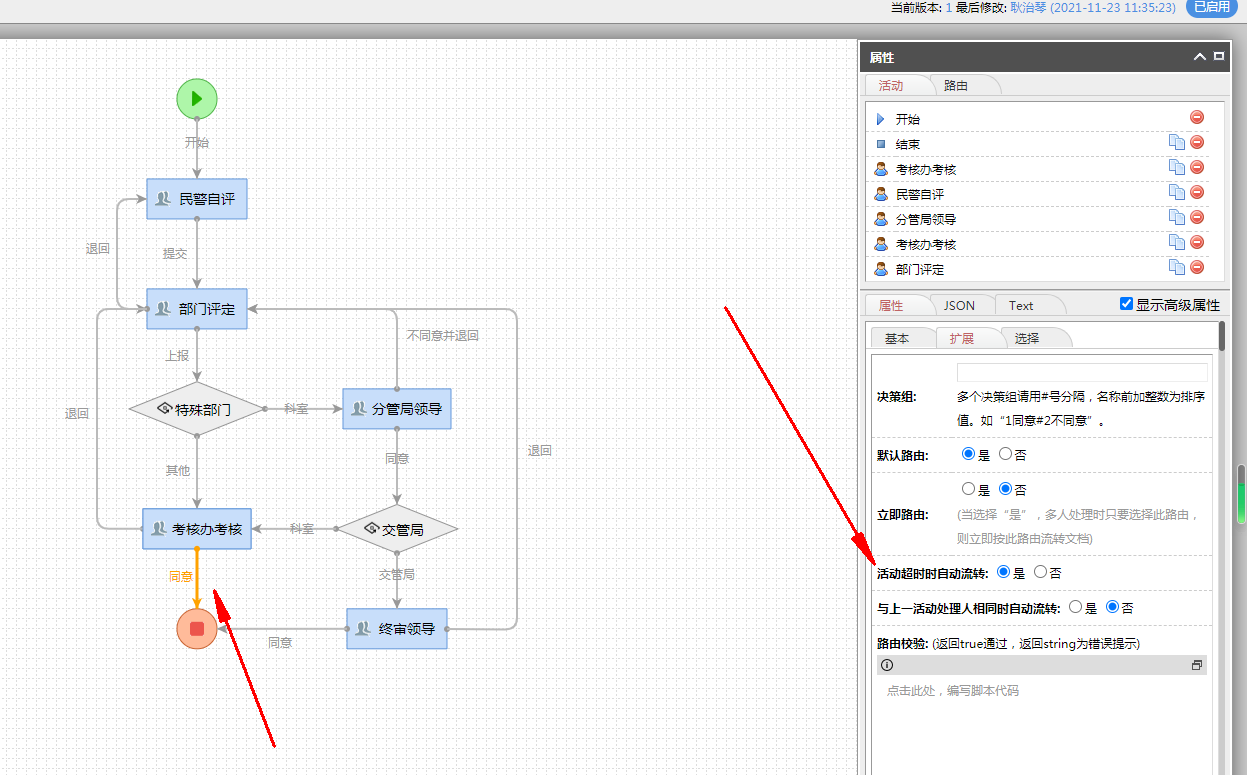Open the JSON tab
The image size is (1247, 775).
pos(959,305)
